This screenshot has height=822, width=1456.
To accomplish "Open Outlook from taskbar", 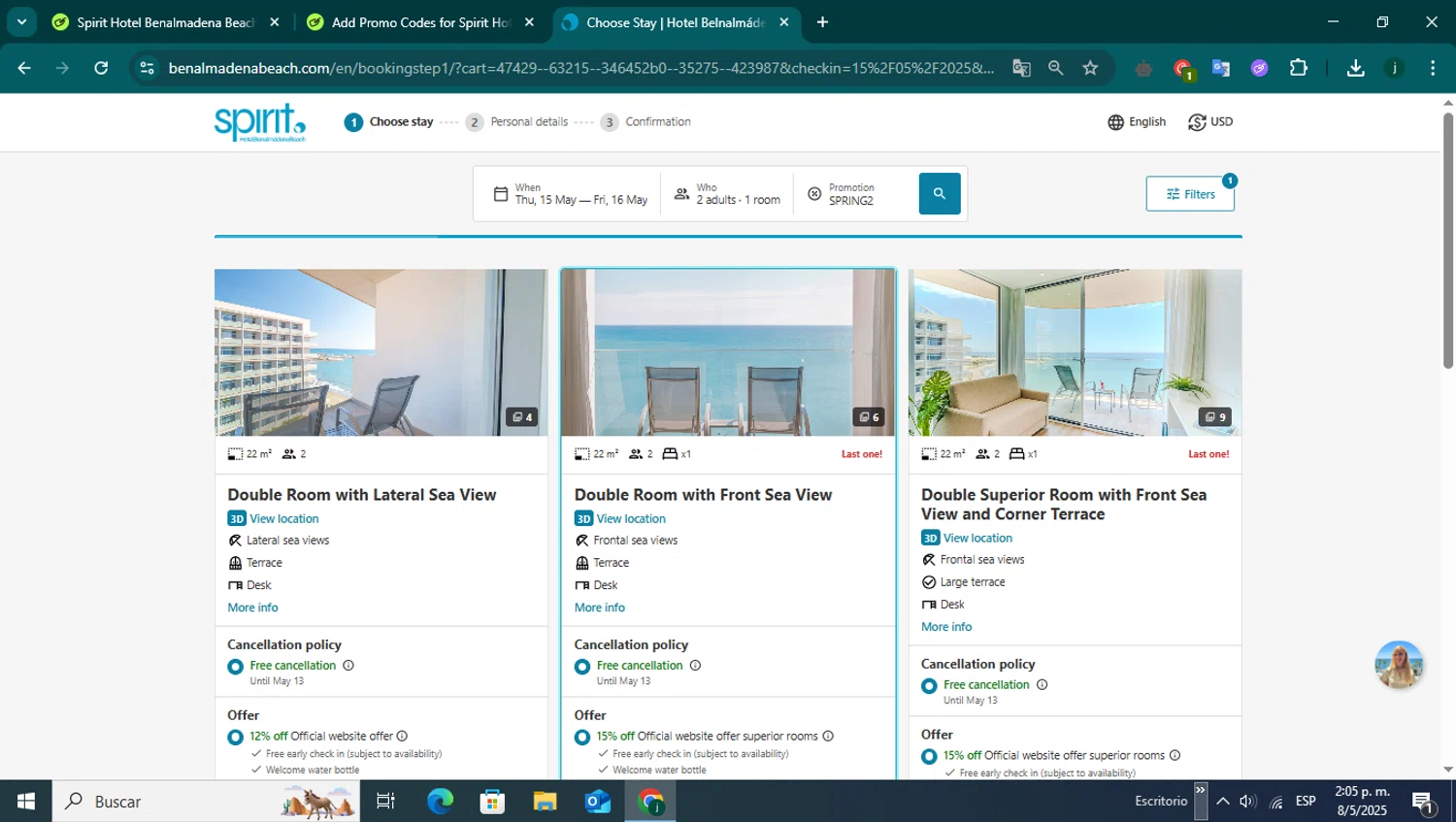I will [x=597, y=802].
